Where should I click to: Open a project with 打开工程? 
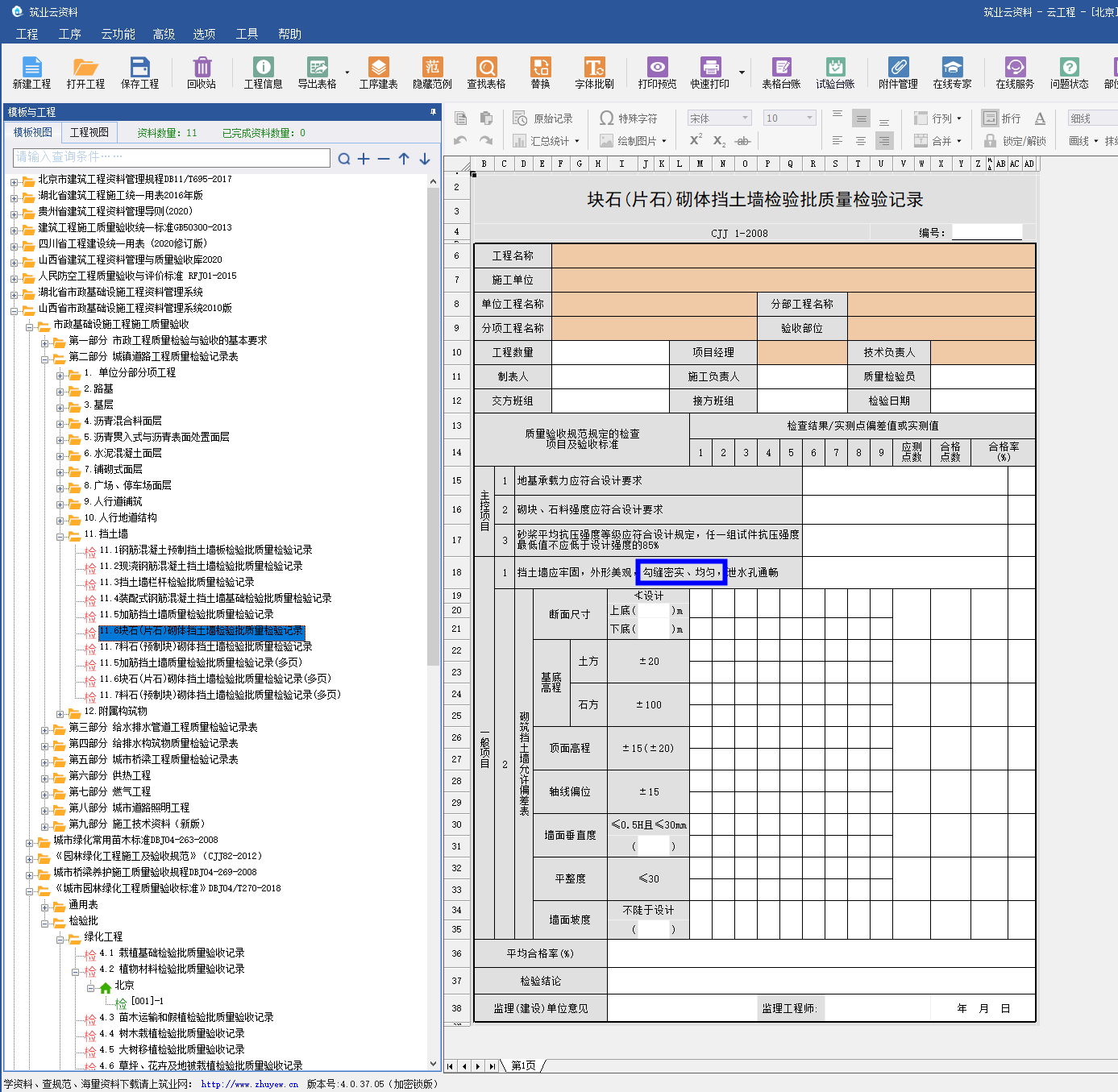click(85, 73)
